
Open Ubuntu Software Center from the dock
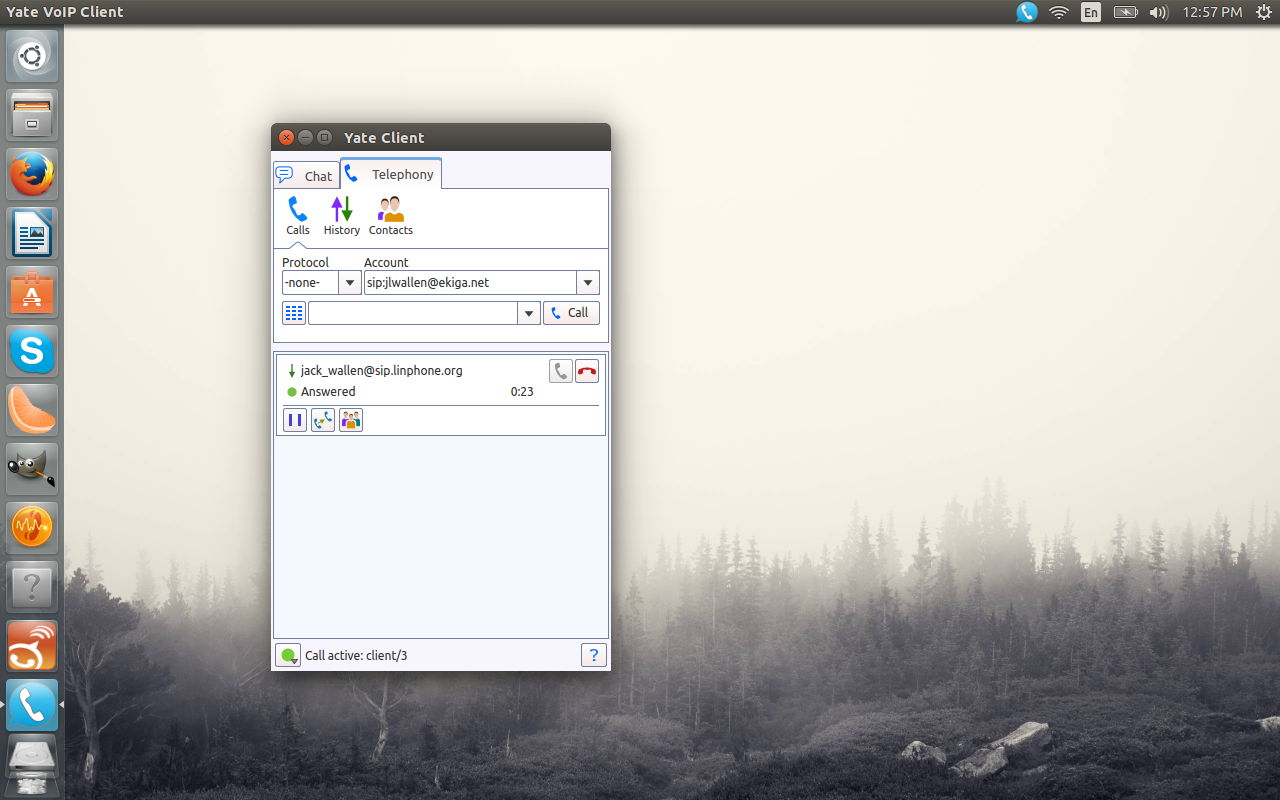click(32, 292)
